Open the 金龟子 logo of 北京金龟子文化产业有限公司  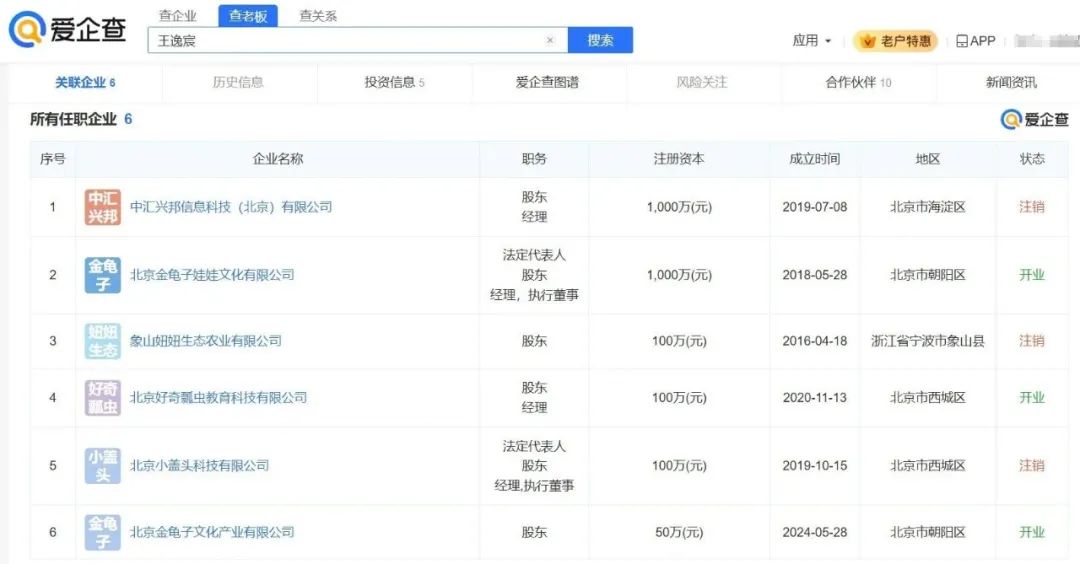(x=103, y=532)
